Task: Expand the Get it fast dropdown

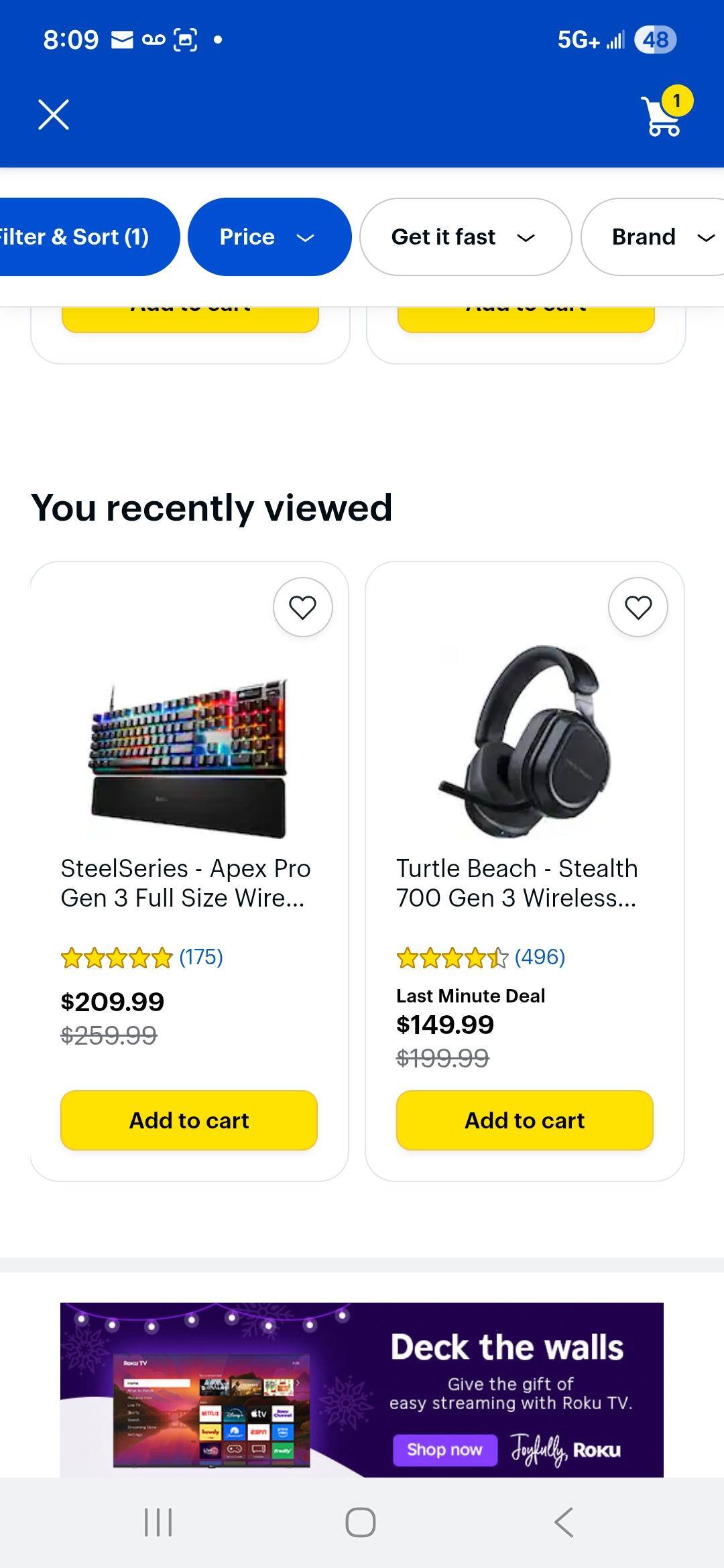Action: 464,237
